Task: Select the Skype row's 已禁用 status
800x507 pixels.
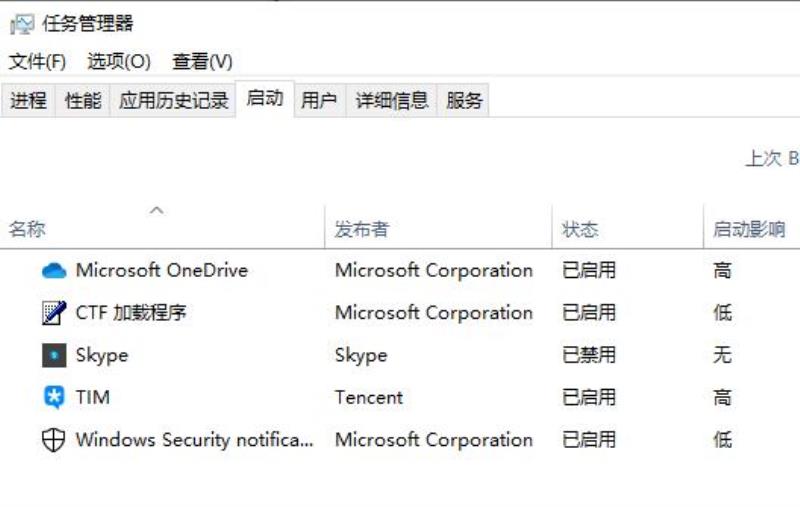Action: click(589, 355)
